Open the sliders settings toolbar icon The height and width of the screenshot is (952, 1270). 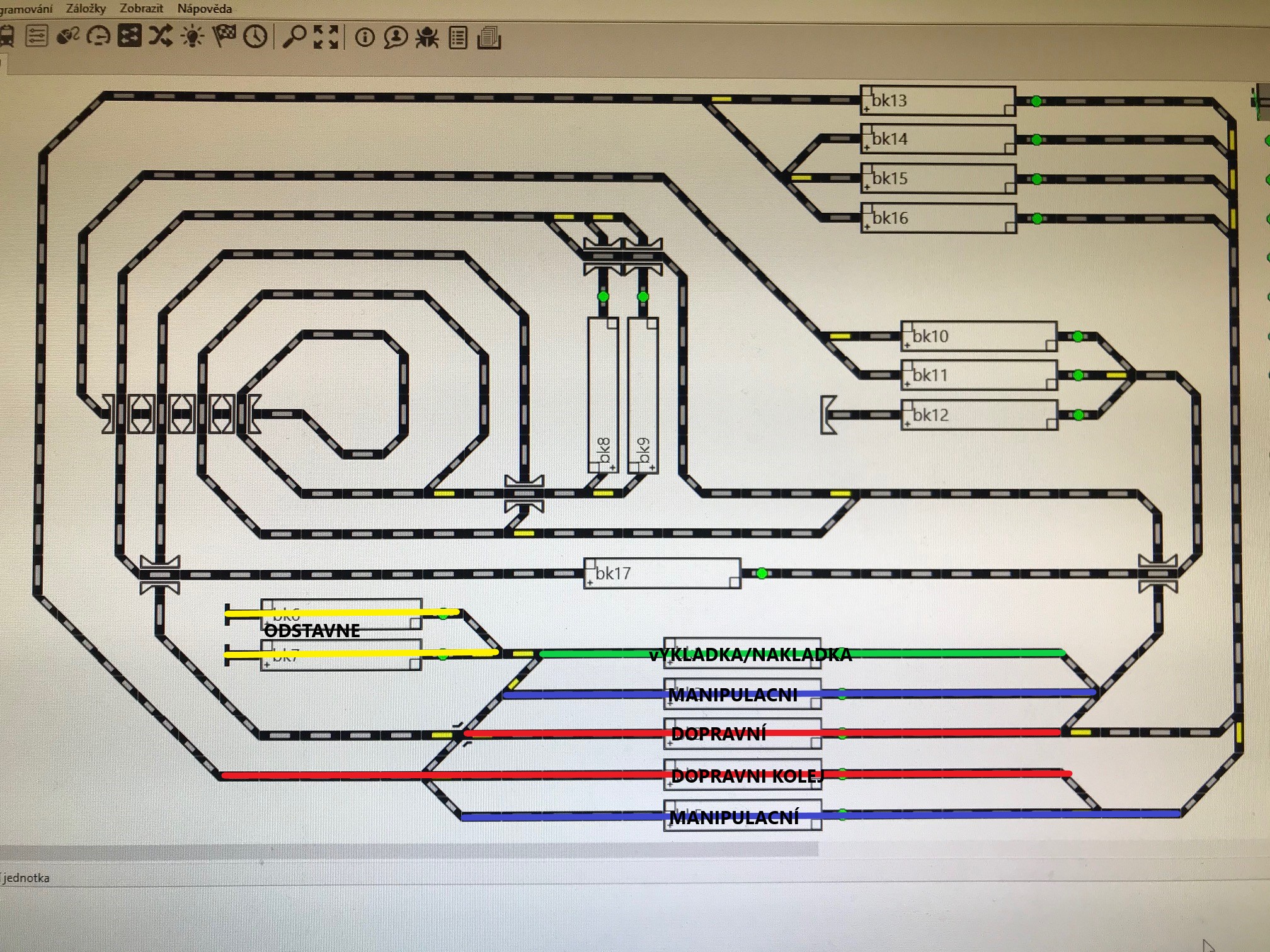click(37, 36)
